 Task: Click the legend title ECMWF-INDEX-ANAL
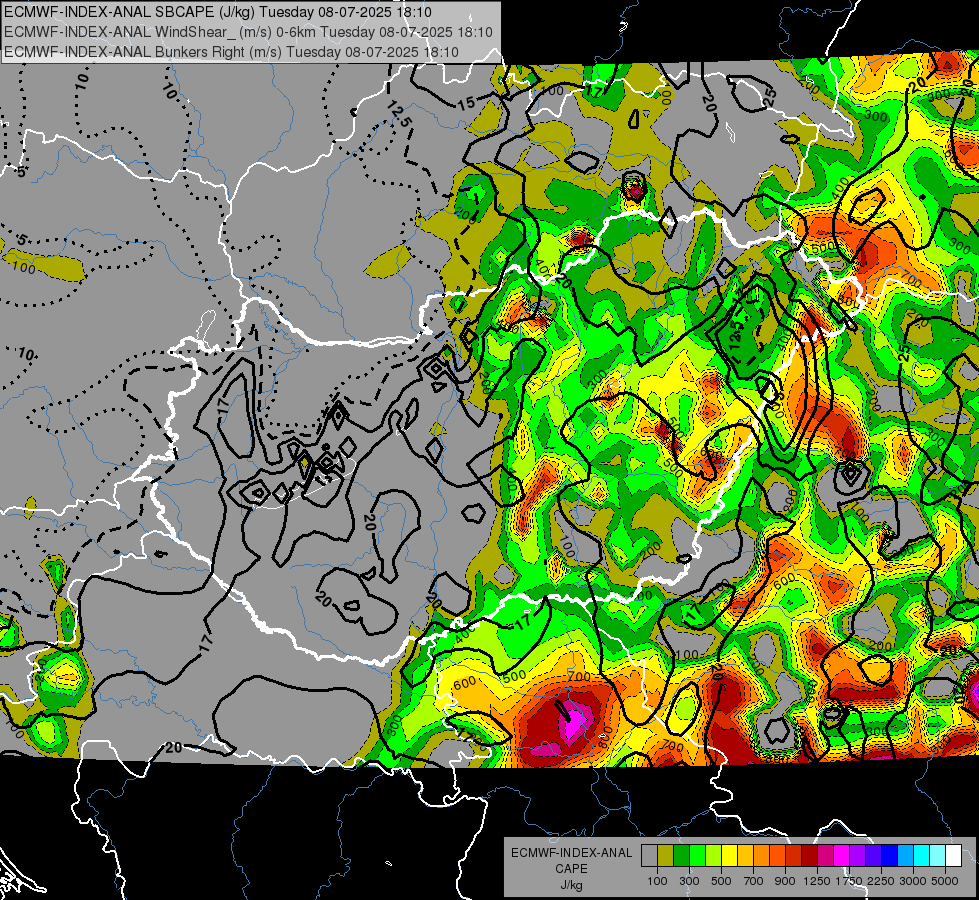(x=571, y=853)
